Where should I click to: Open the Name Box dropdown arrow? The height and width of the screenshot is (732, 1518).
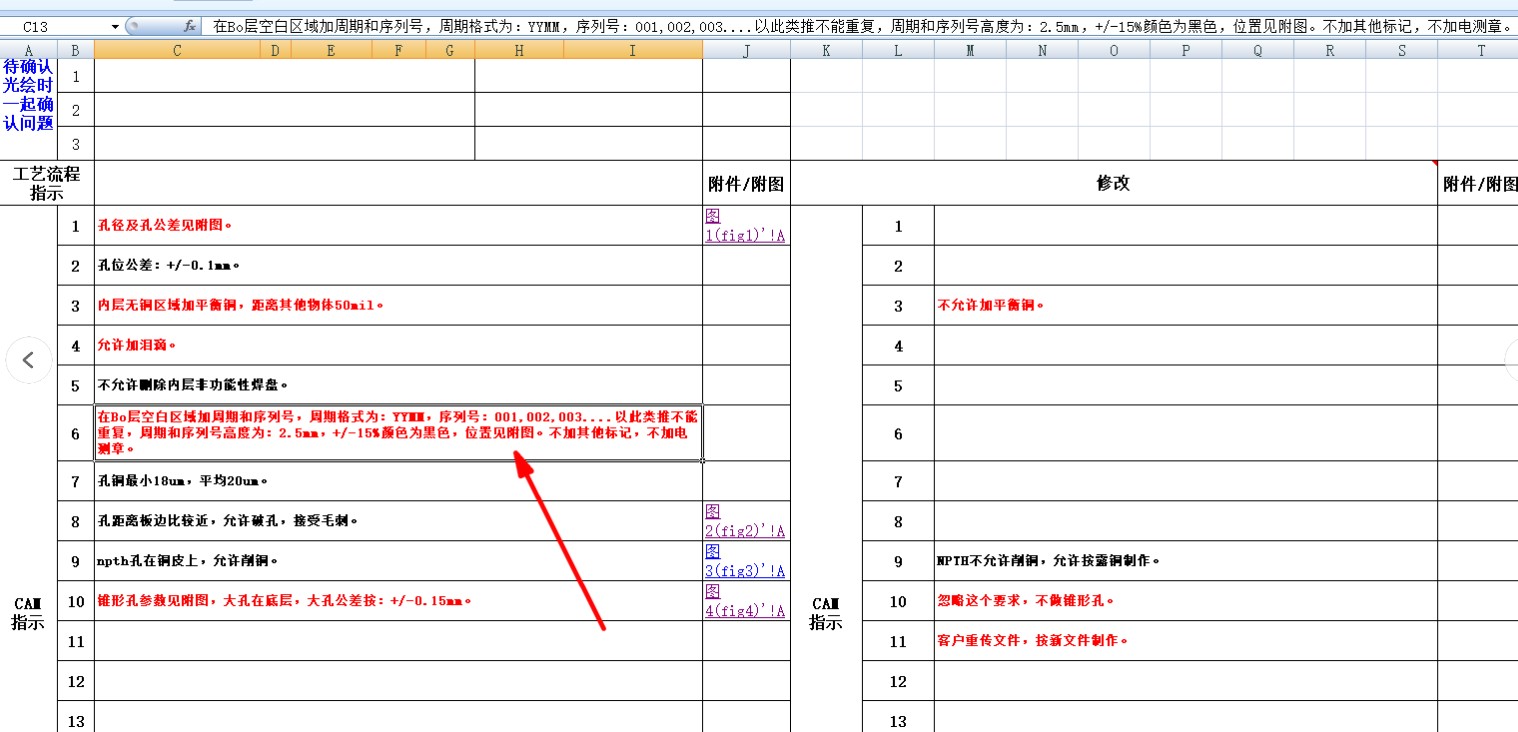coord(115,27)
